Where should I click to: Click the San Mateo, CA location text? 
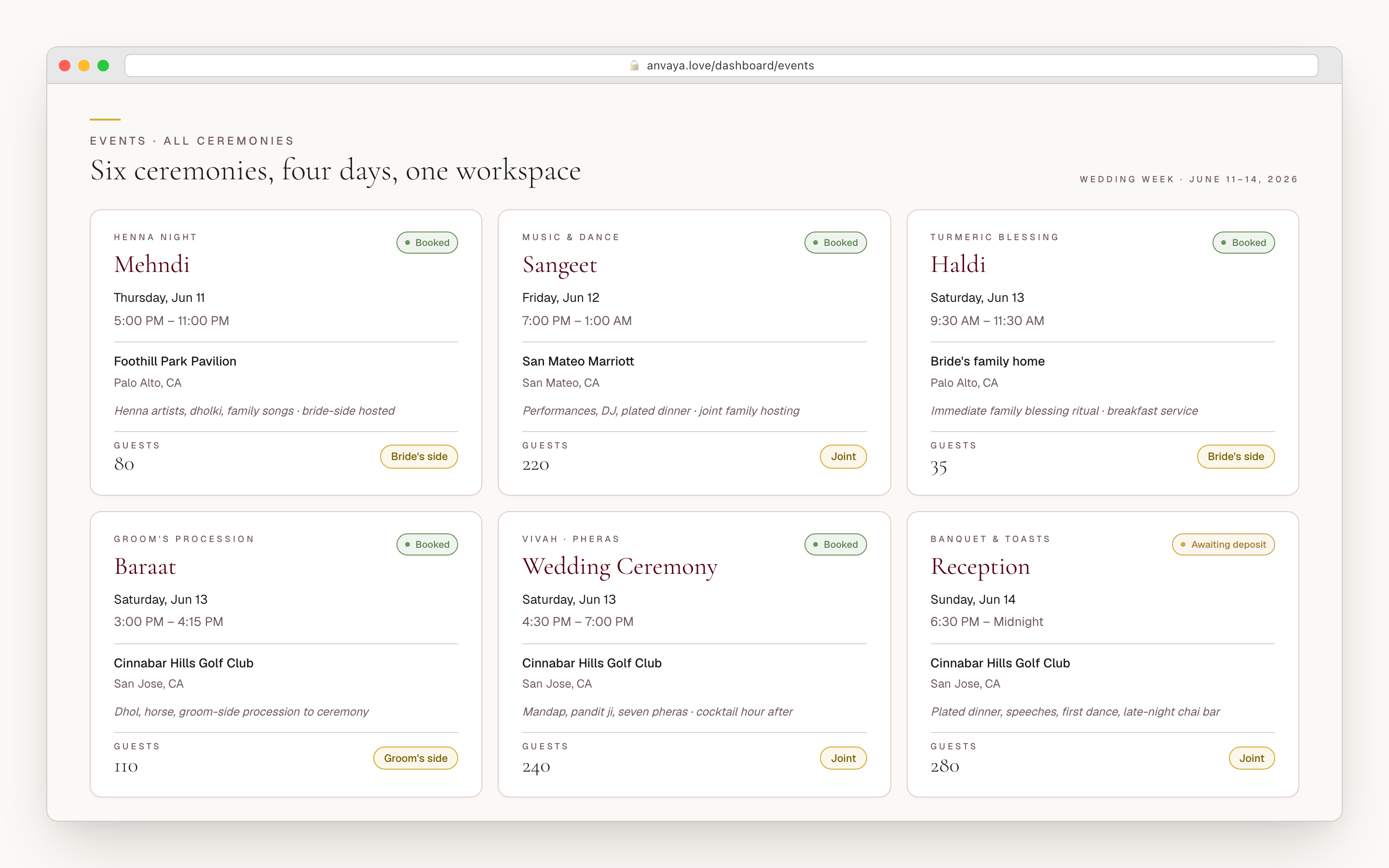pos(561,383)
